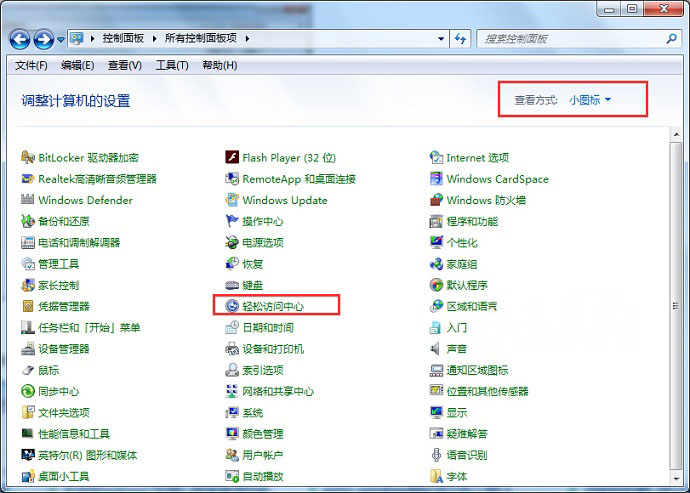The image size is (690, 493).
Task: Open the Windows Defender icon
Action: pos(28,200)
